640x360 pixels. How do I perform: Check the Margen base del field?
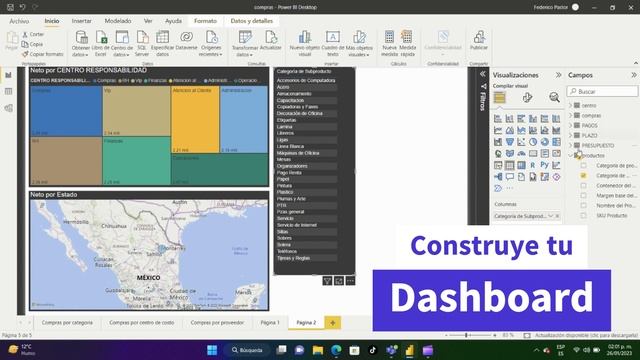(583, 196)
